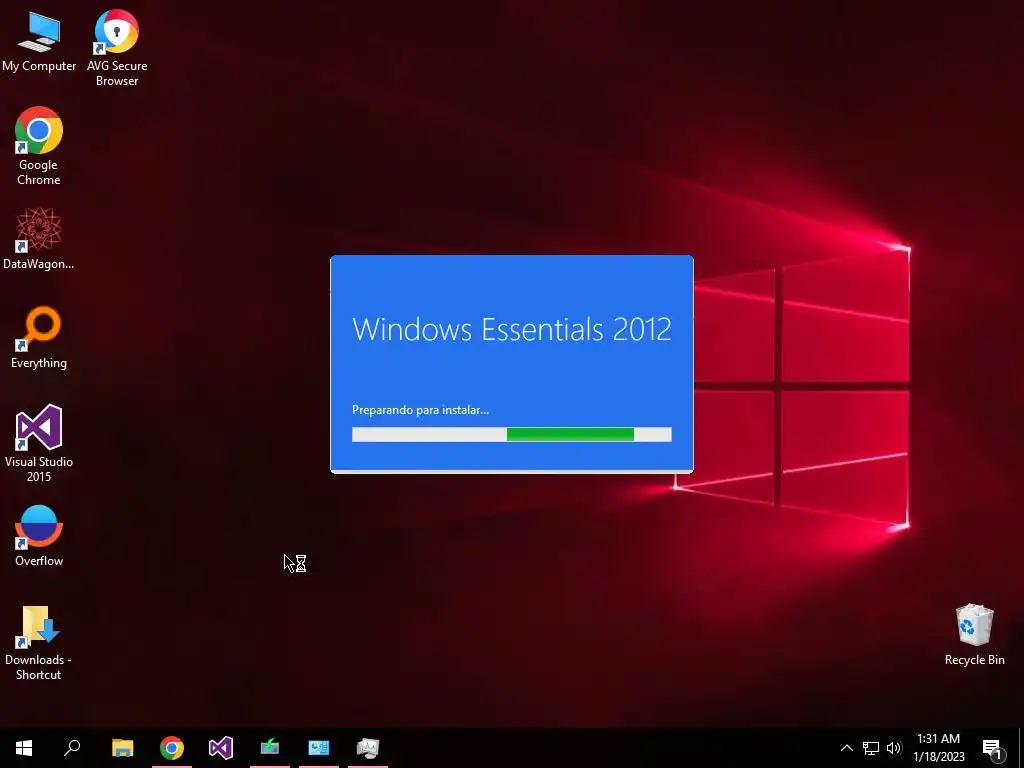
Task: Open the Windows Start menu
Action: click(24, 748)
